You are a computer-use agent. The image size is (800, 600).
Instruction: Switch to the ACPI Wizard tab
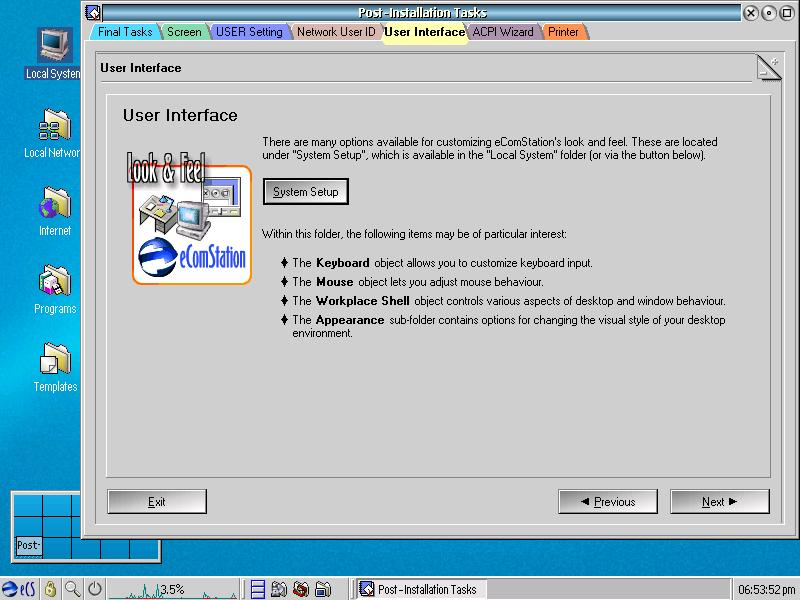click(503, 32)
